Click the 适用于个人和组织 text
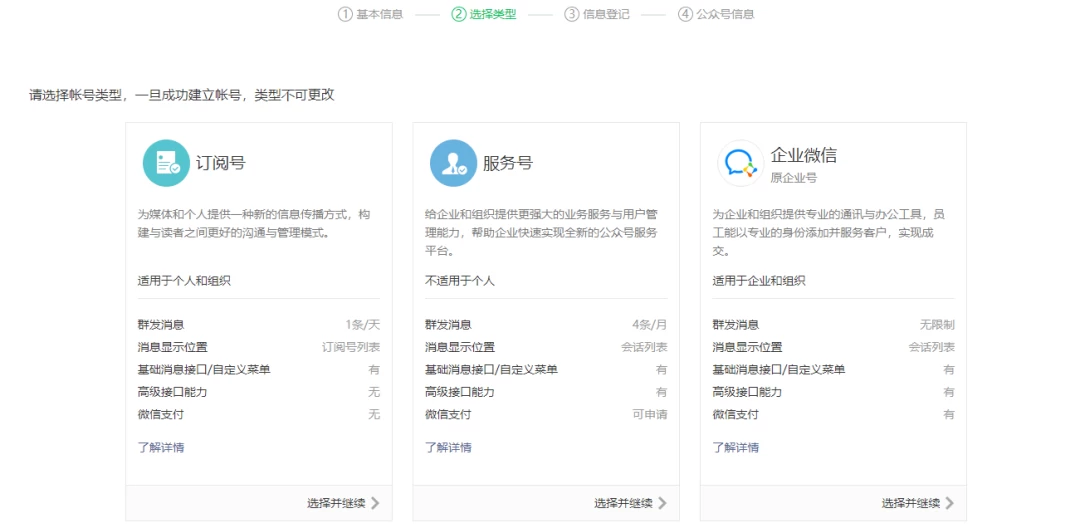 184,281
